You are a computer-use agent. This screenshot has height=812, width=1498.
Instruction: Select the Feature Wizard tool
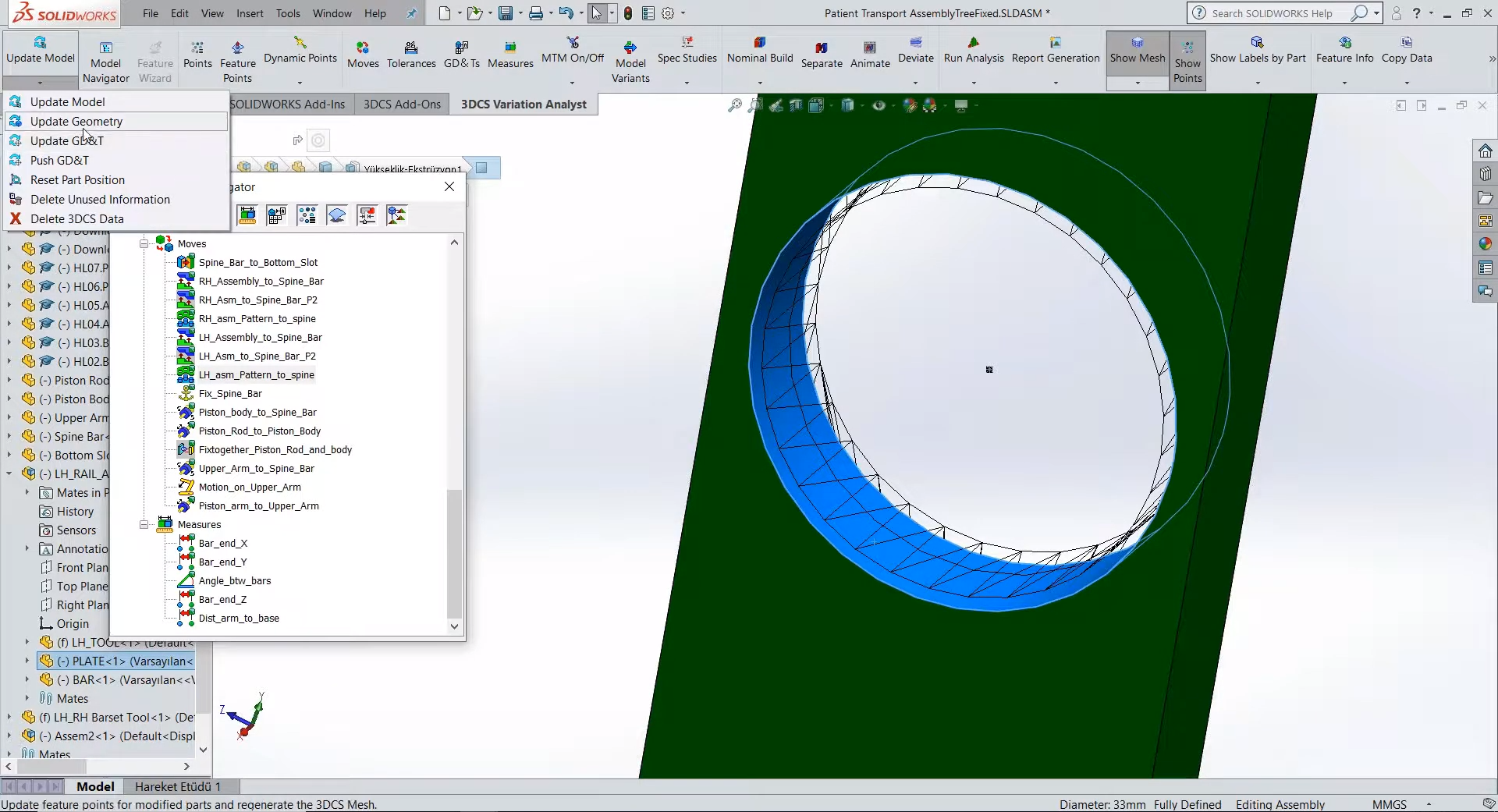coord(154,60)
